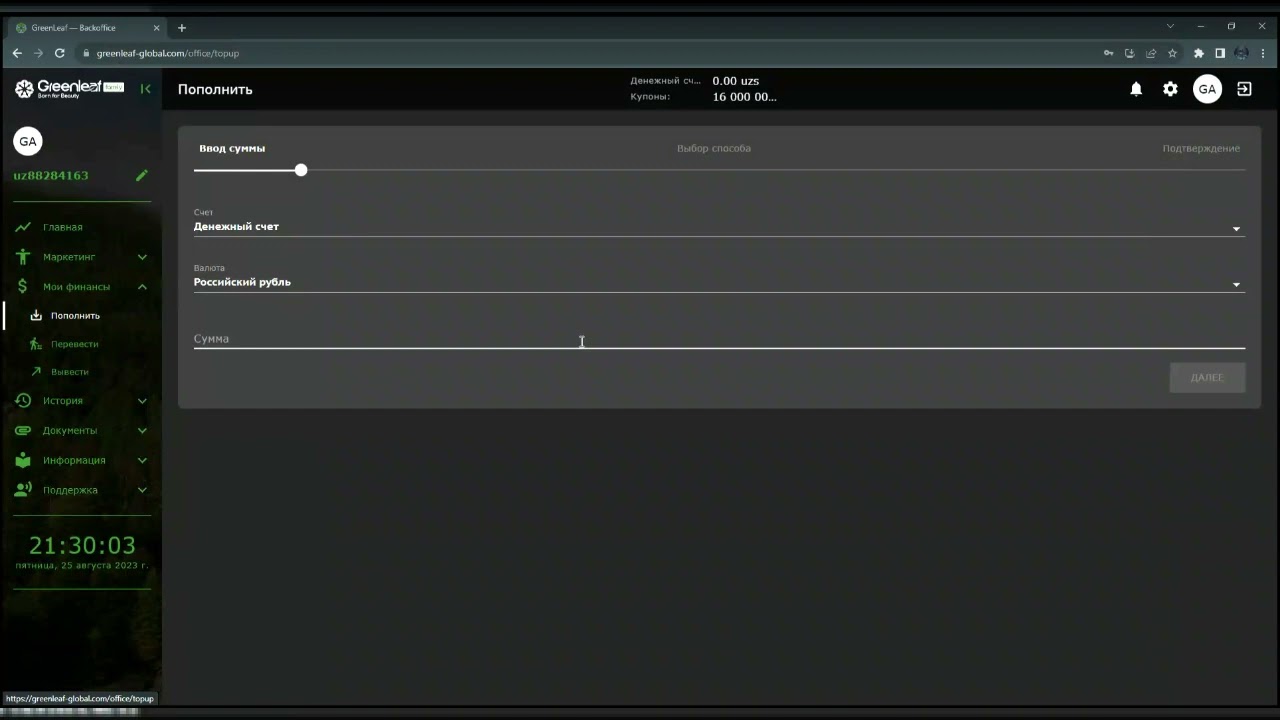Open the Пополнить menu item
Image resolution: width=1280 pixels, height=720 pixels.
(x=75, y=315)
